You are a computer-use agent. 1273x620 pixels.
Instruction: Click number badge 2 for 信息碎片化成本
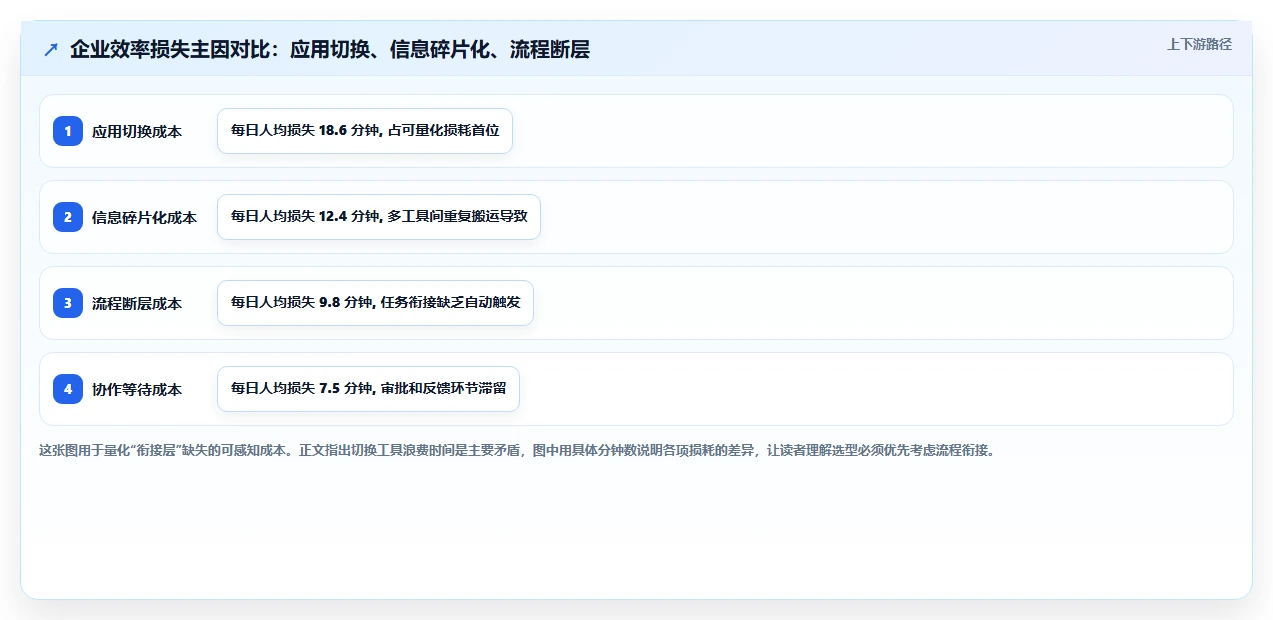click(x=68, y=217)
